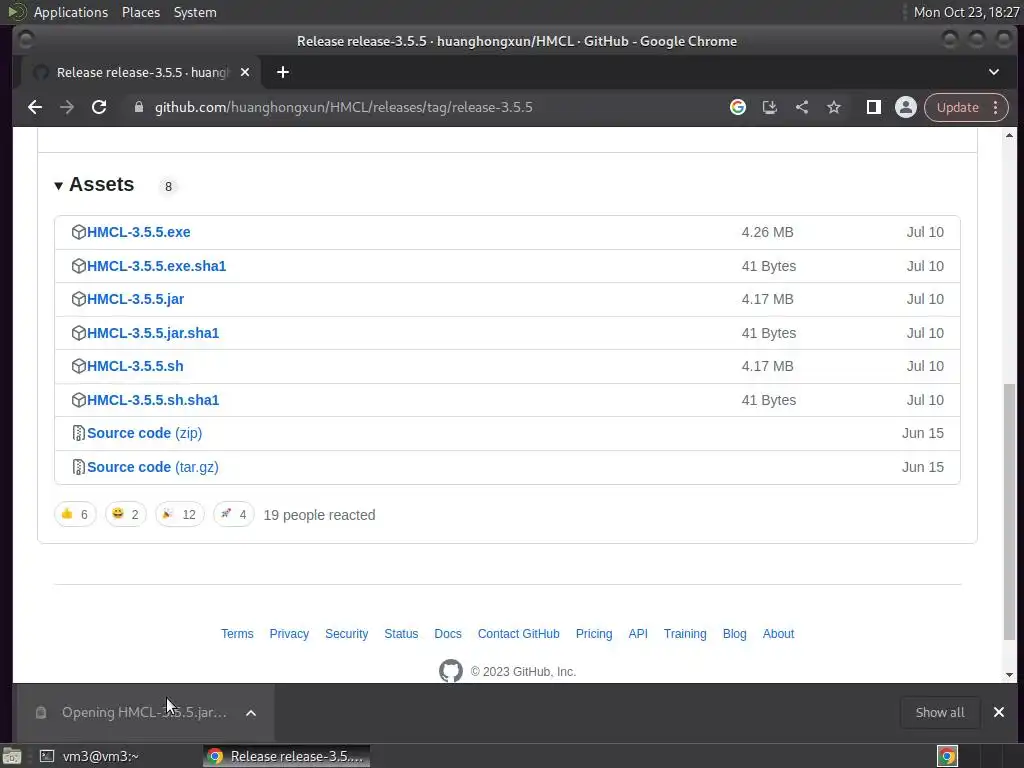
Task: Open the Places menu
Action: click(x=140, y=12)
